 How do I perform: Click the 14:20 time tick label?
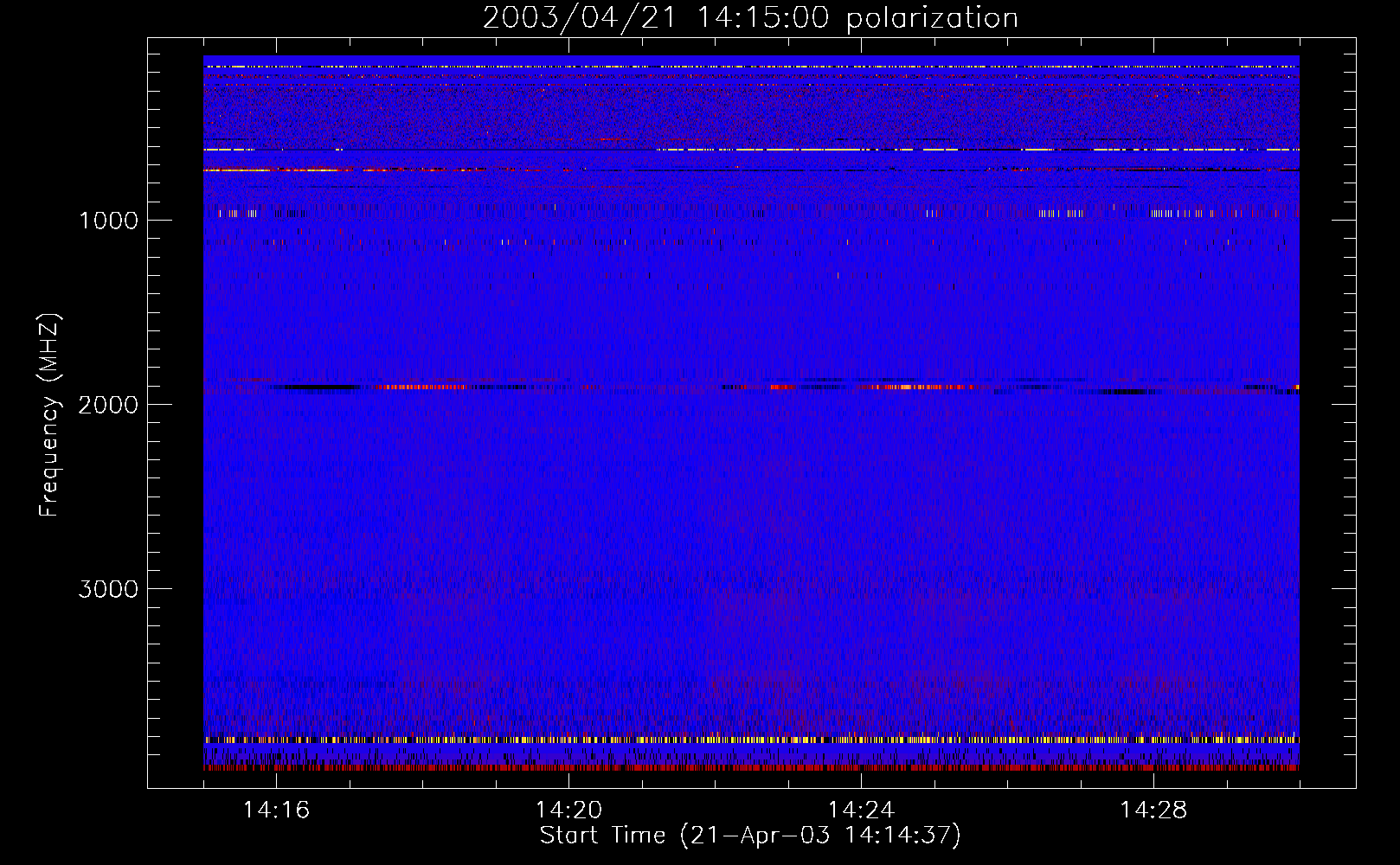coord(568,811)
